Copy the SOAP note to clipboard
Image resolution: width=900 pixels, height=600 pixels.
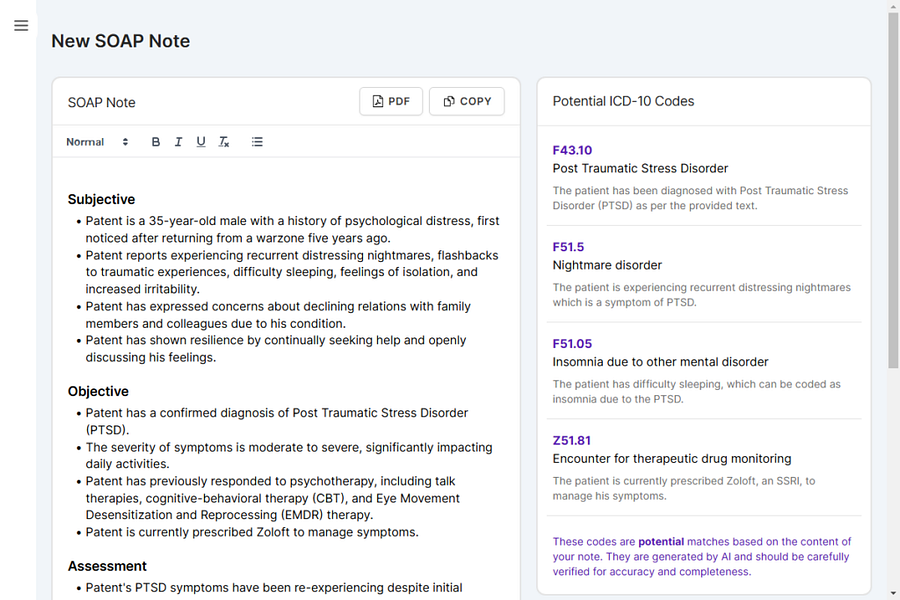(x=467, y=102)
